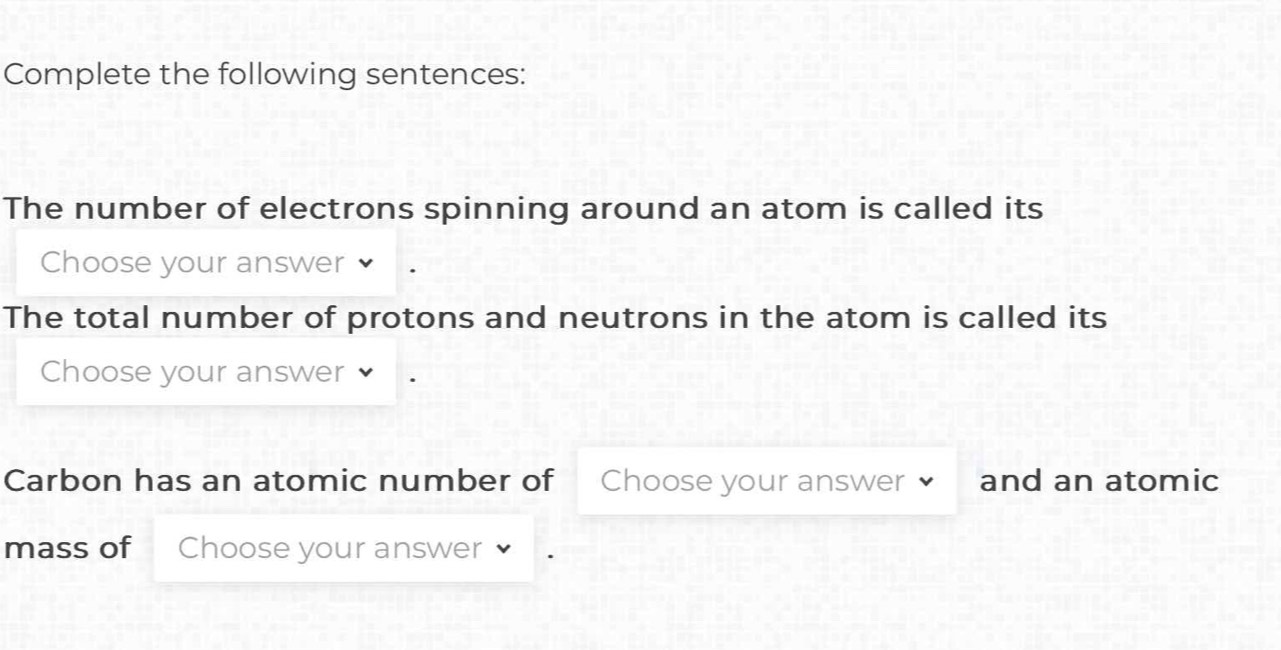Expand the answer selector in the carbon sentence

[765, 480]
